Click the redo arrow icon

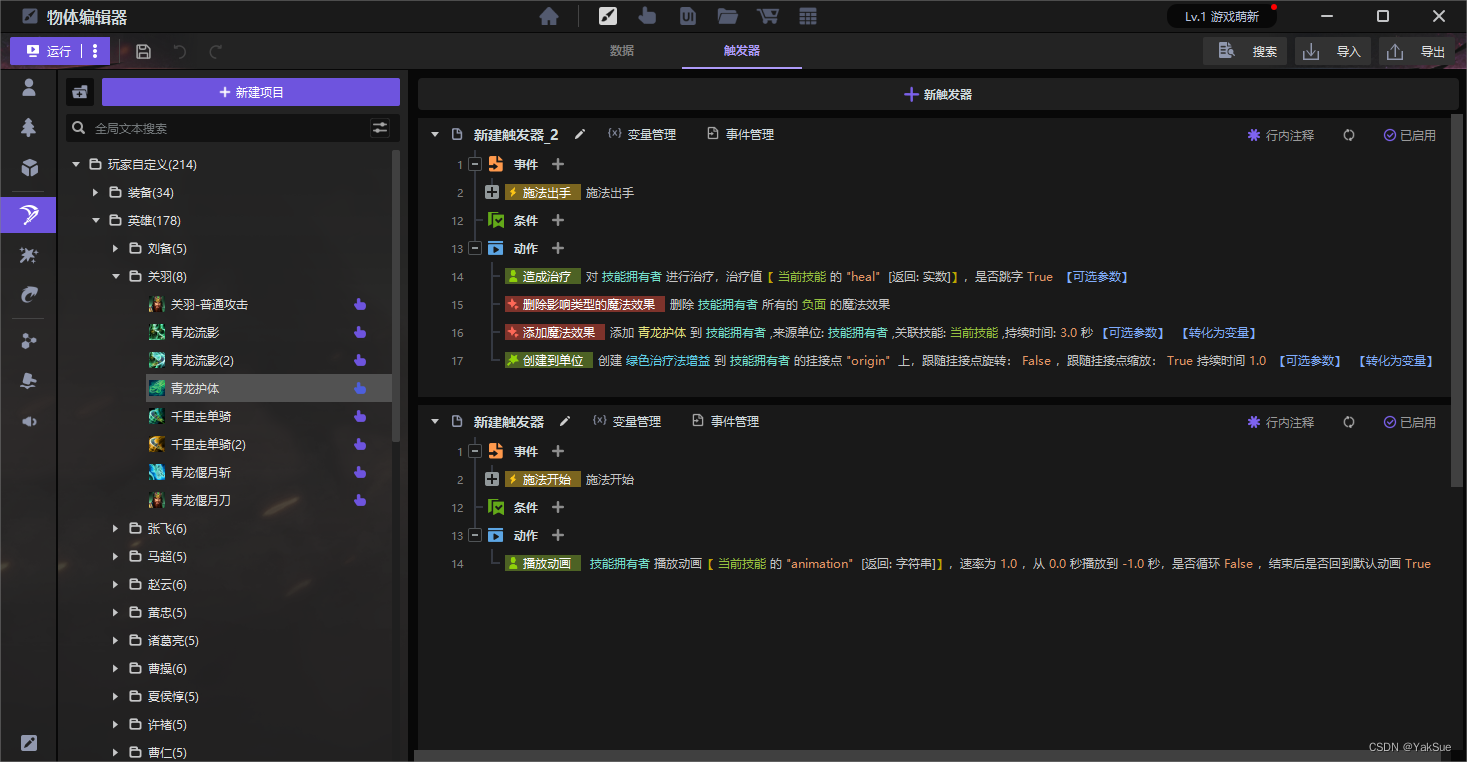tap(215, 51)
